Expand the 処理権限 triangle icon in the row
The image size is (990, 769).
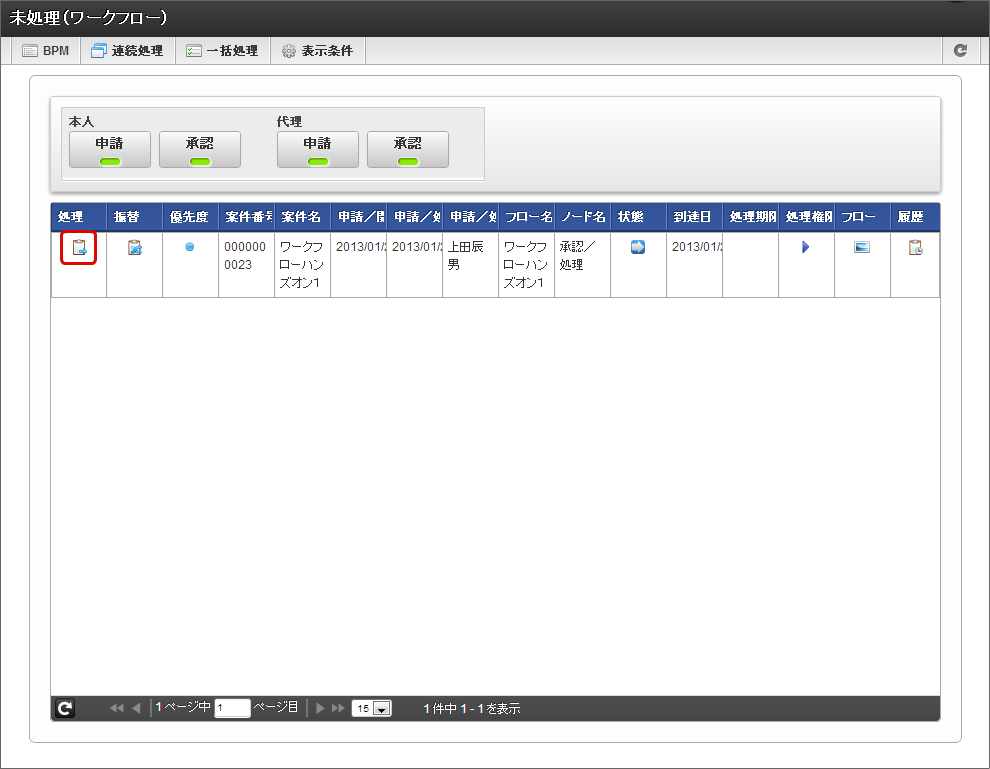pyautogui.click(x=805, y=247)
